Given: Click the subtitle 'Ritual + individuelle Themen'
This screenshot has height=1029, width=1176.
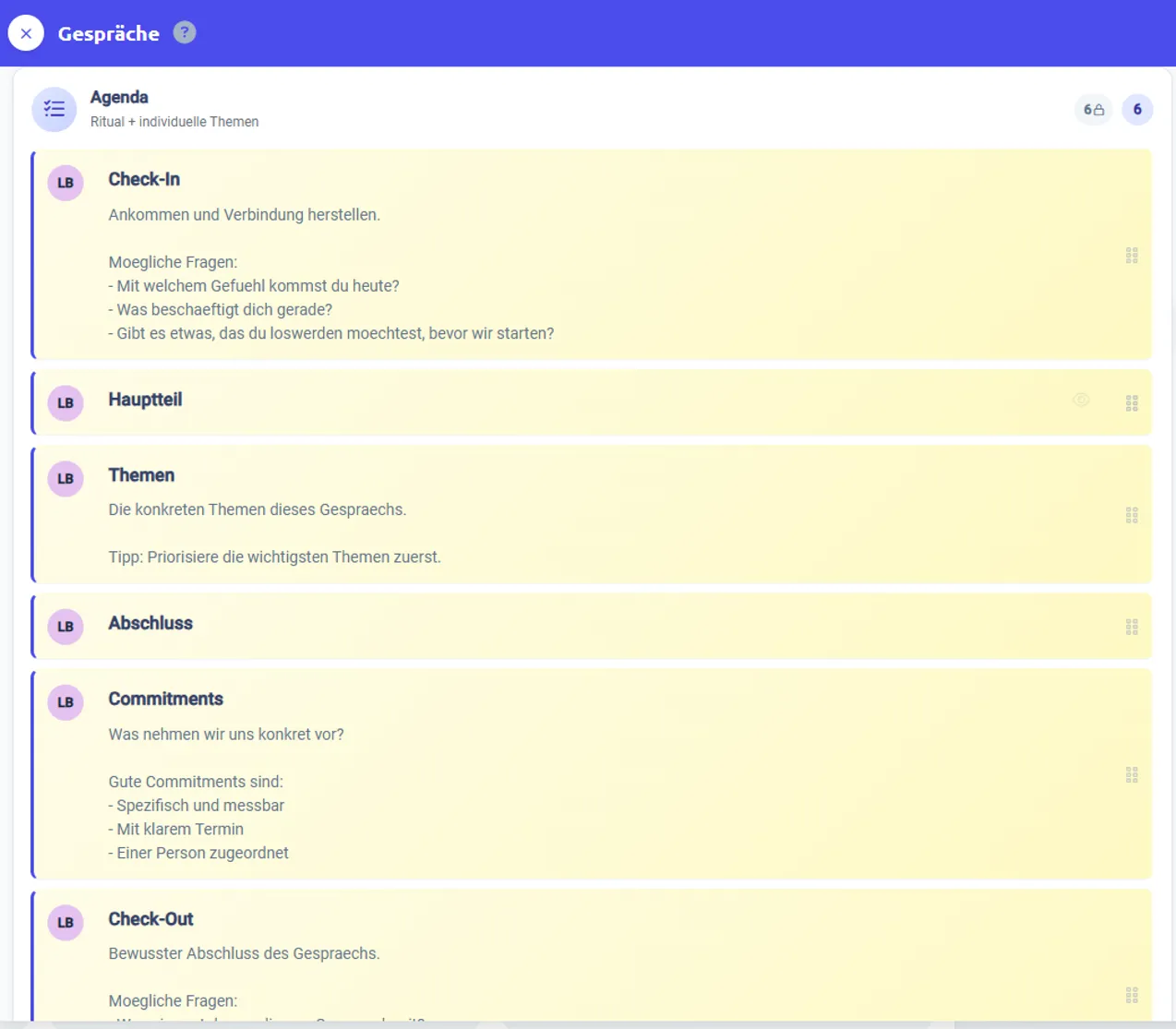Looking at the screenshot, I should pyautogui.click(x=174, y=122).
